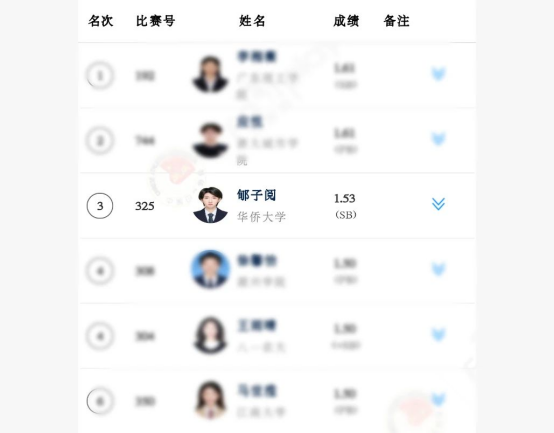View the first-place athlete's avatar
Image resolution: width=554 pixels, height=433 pixels.
(x=210, y=75)
